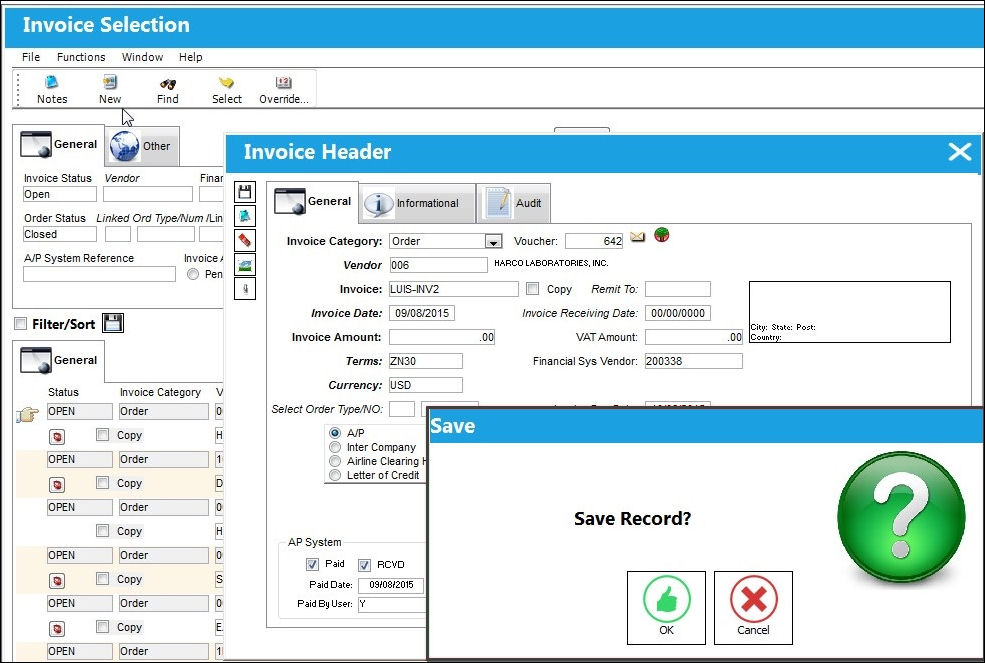
Task: Switch to the Audit tab in Invoice Header
Action: tap(514, 203)
